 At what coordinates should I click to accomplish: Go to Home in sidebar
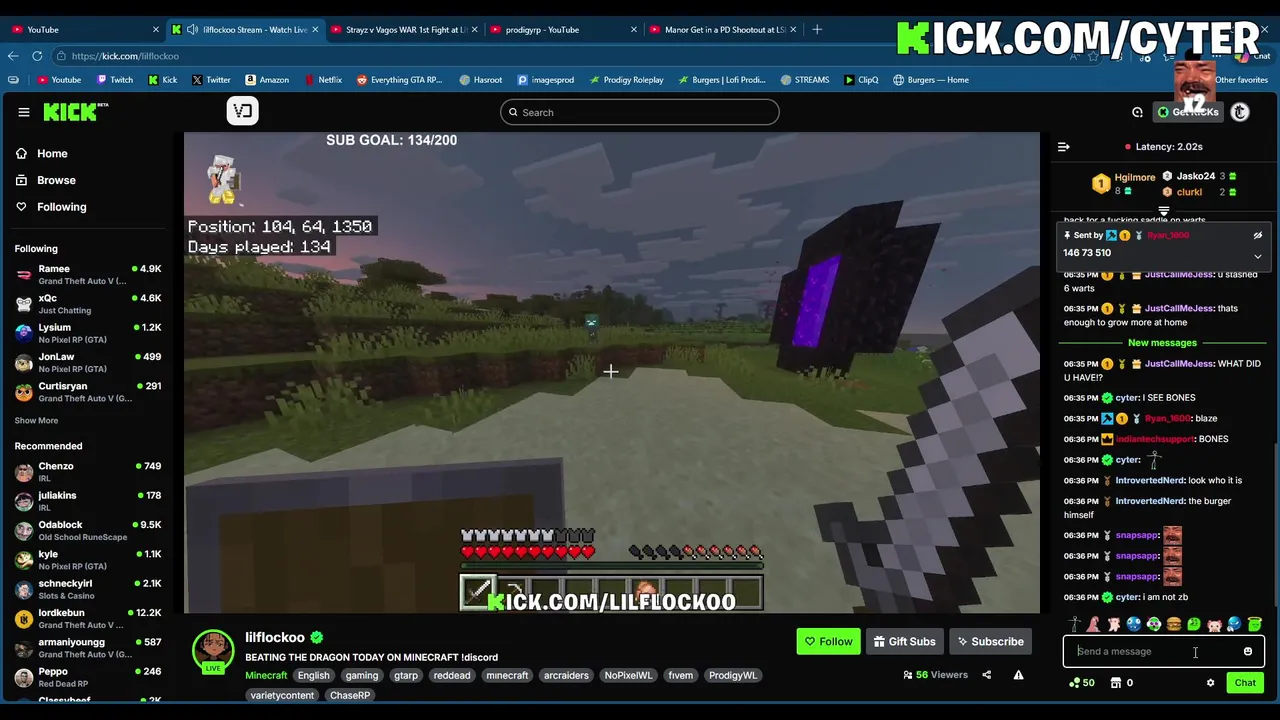point(42,153)
